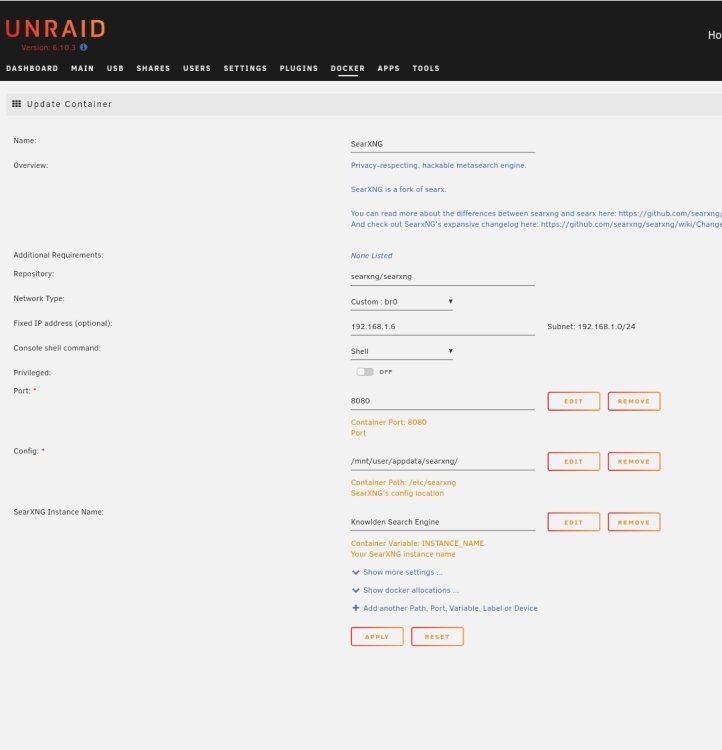722x750 pixels.
Task: Click the Update Container grid icon
Action: tap(16, 104)
